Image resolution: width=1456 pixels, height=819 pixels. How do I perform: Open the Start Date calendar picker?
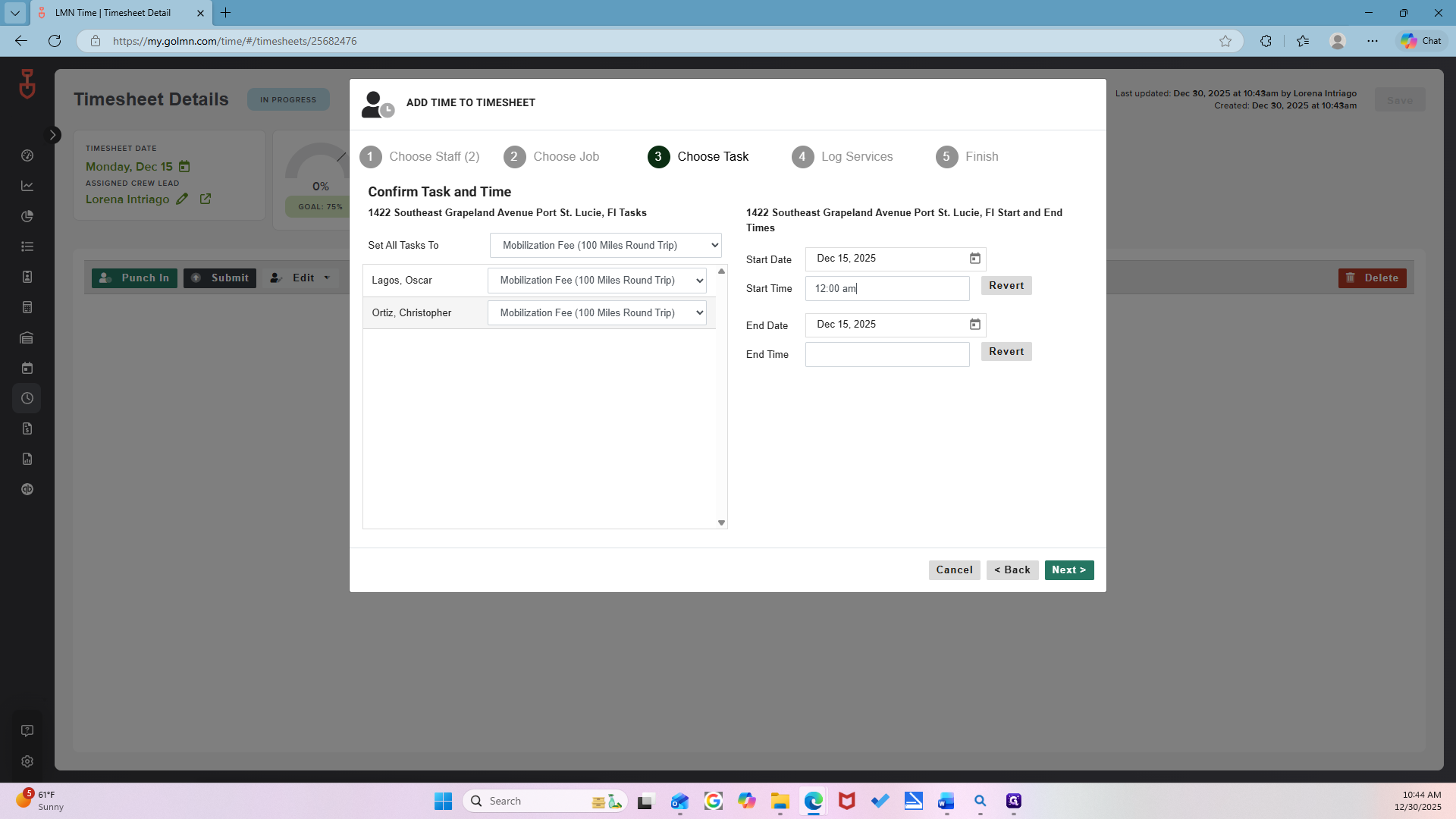[975, 259]
